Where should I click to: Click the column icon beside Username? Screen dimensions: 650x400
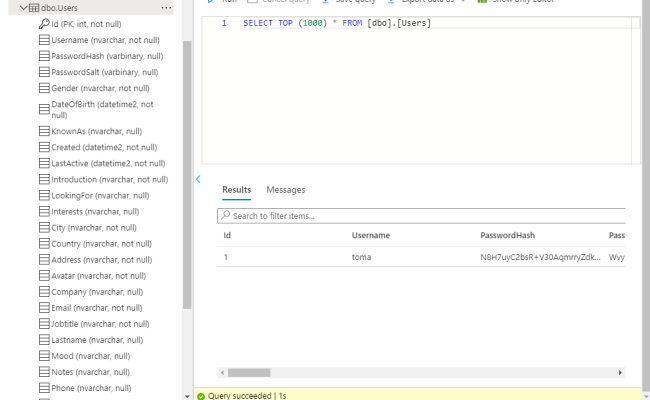[x=44, y=40]
